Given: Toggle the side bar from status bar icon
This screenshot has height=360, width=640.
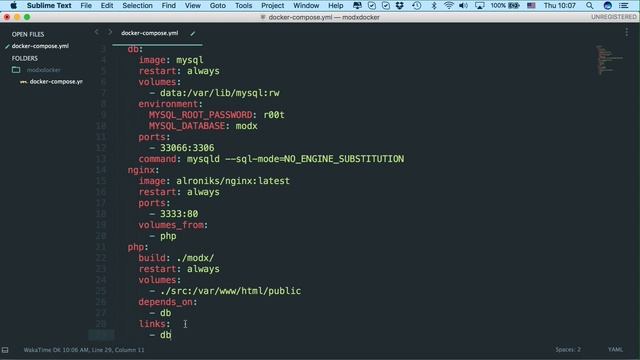Looking at the screenshot, I should (5, 350).
